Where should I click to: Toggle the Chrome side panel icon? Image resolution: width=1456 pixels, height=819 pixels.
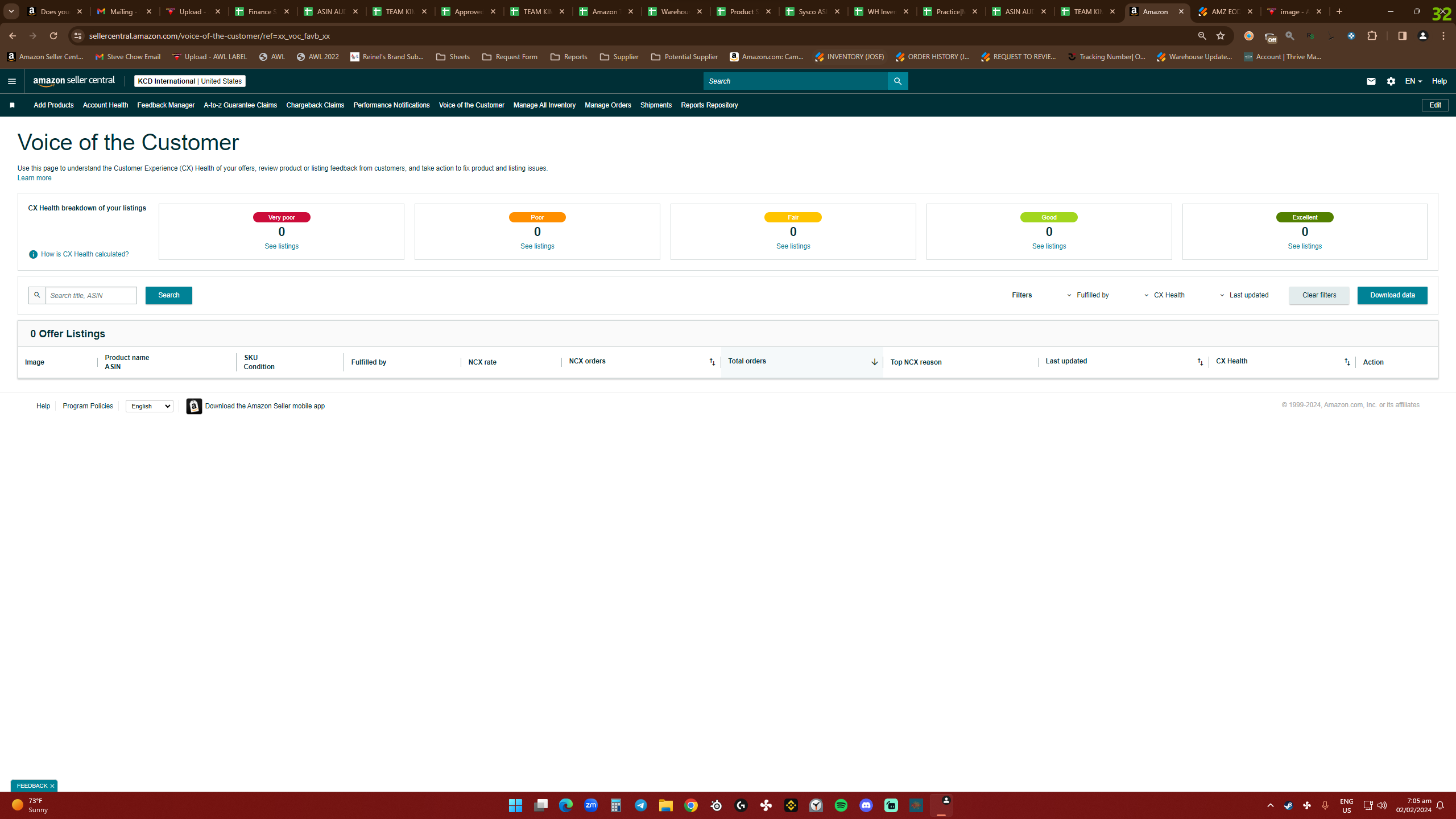tap(1402, 36)
